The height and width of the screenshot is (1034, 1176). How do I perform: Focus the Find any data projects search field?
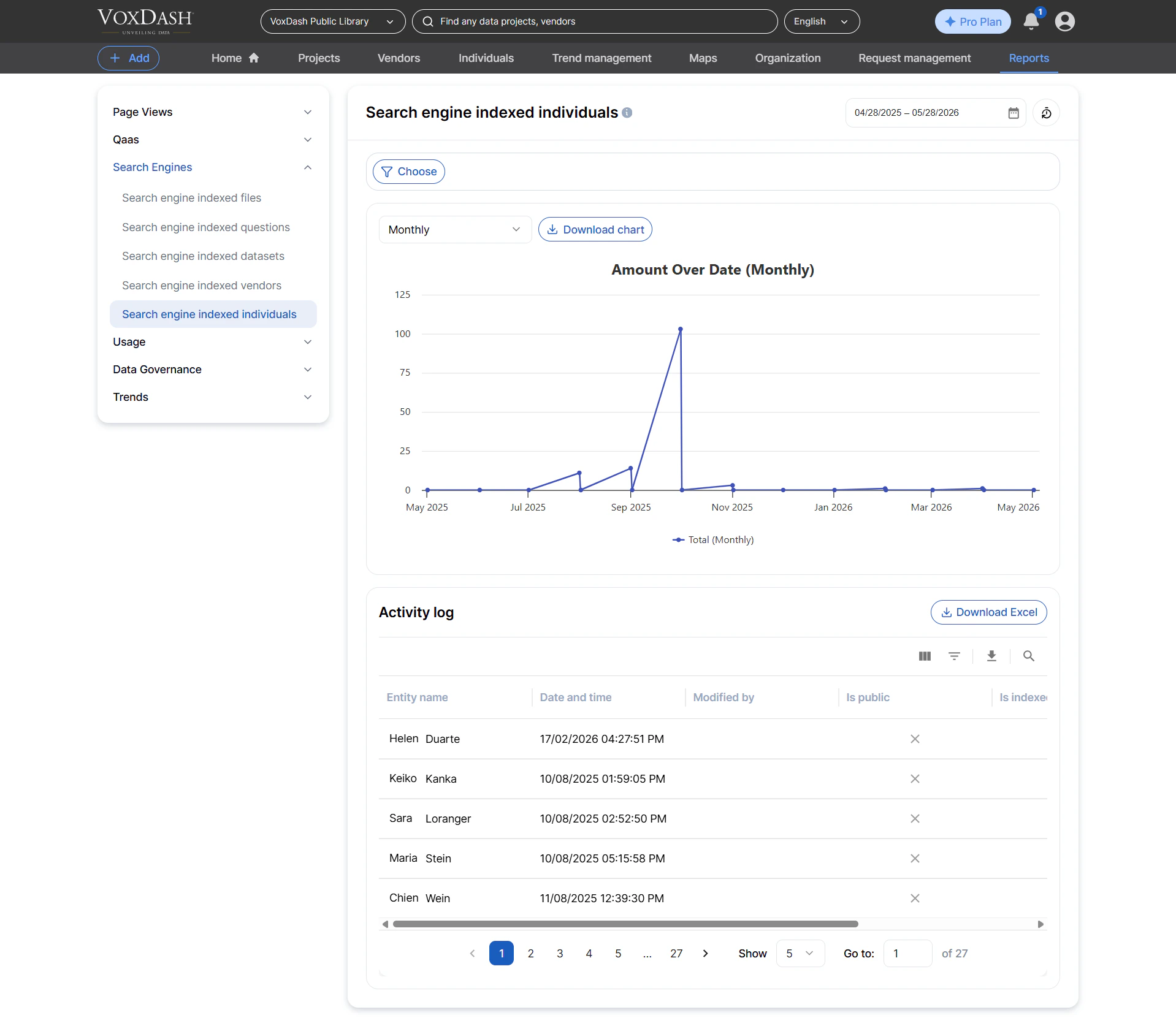[x=595, y=21]
